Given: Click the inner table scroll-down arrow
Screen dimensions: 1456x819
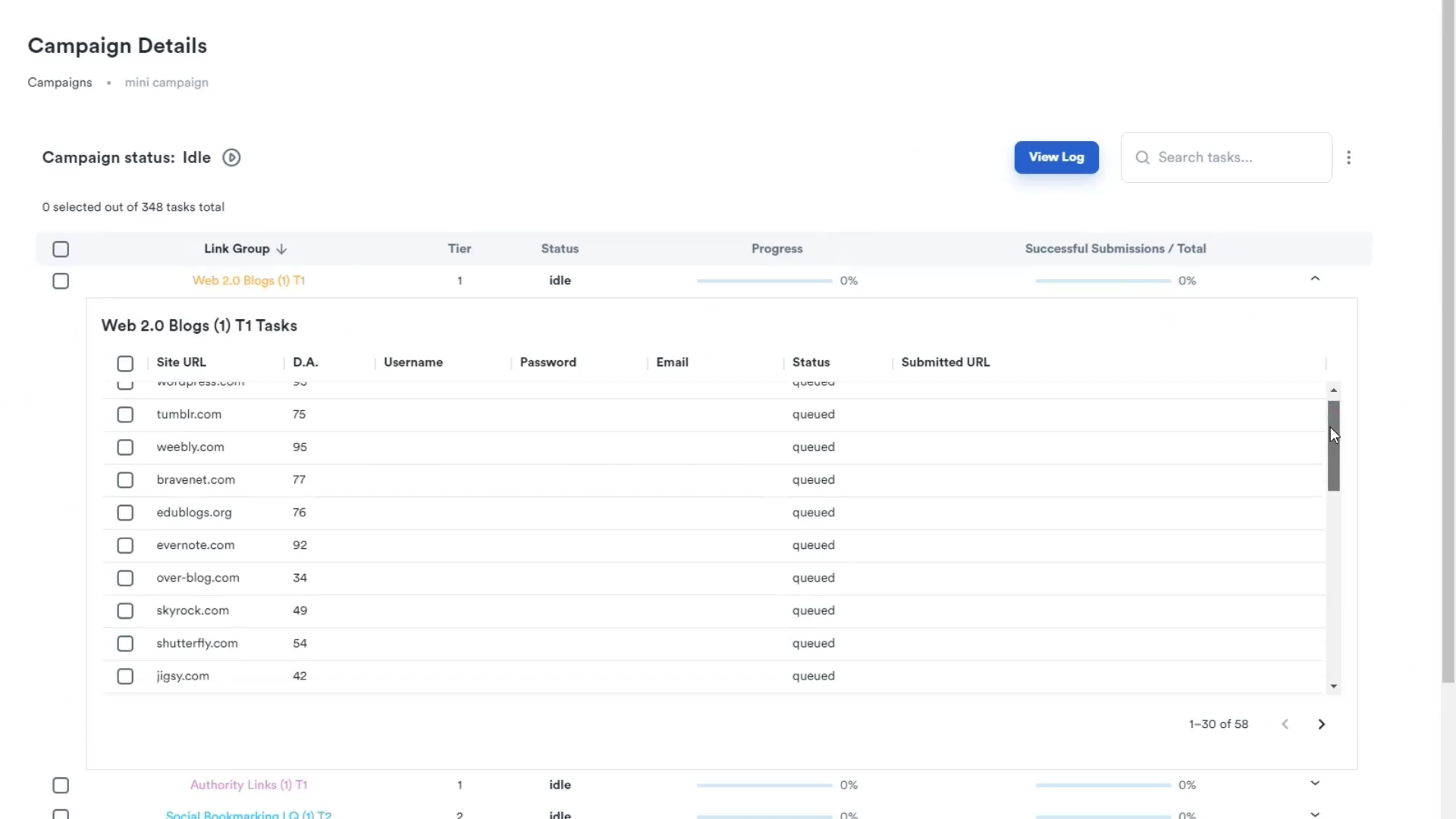Looking at the screenshot, I should (x=1333, y=686).
